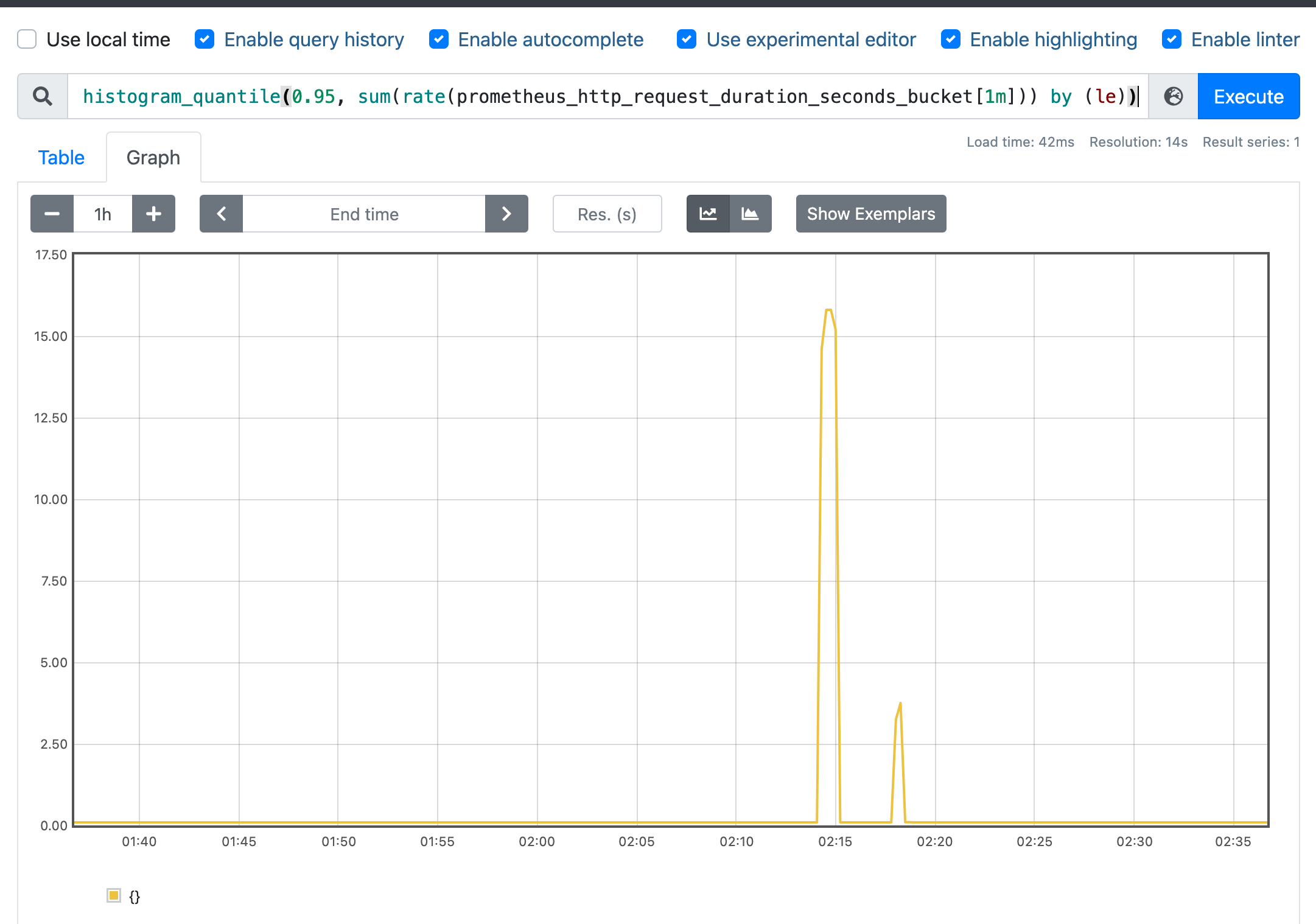Select the Graph tab
The height and width of the screenshot is (924, 1316).
153,158
